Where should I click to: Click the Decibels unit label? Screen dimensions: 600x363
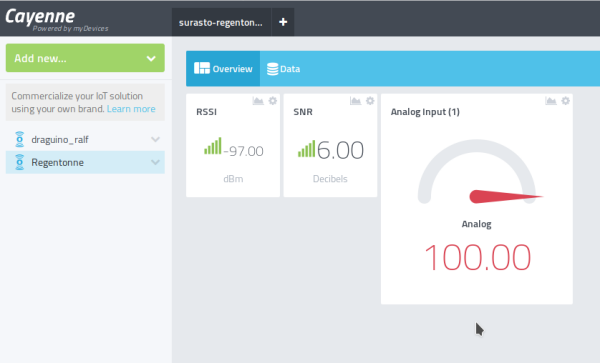pyautogui.click(x=330, y=179)
